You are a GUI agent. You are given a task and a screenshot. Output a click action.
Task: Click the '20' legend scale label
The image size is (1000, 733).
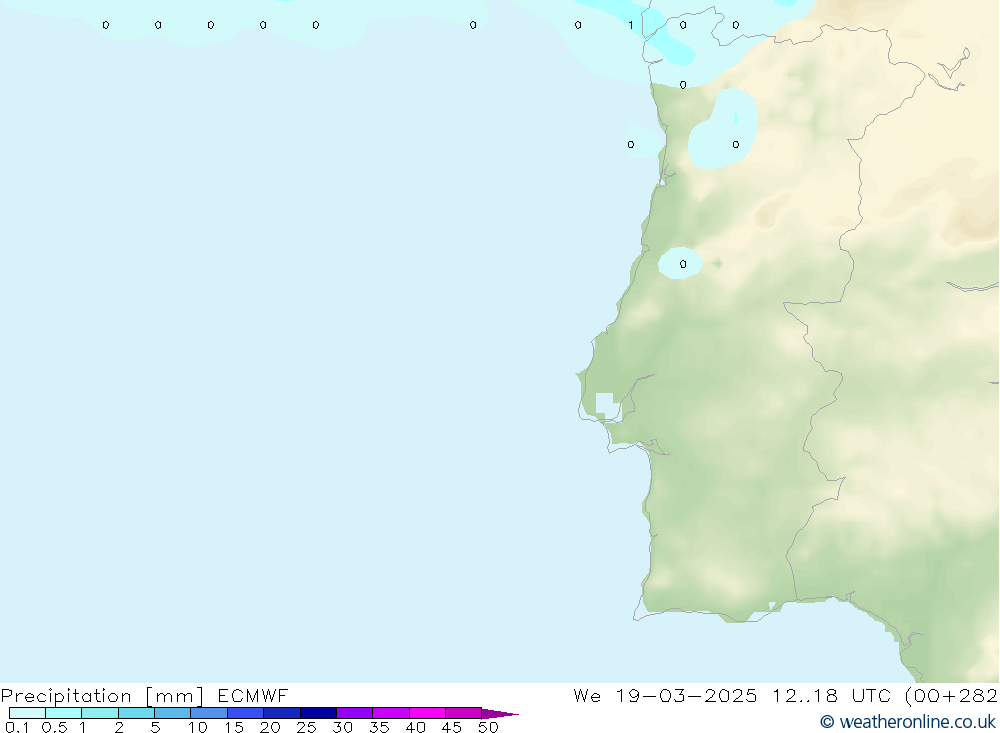pyautogui.click(x=270, y=727)
